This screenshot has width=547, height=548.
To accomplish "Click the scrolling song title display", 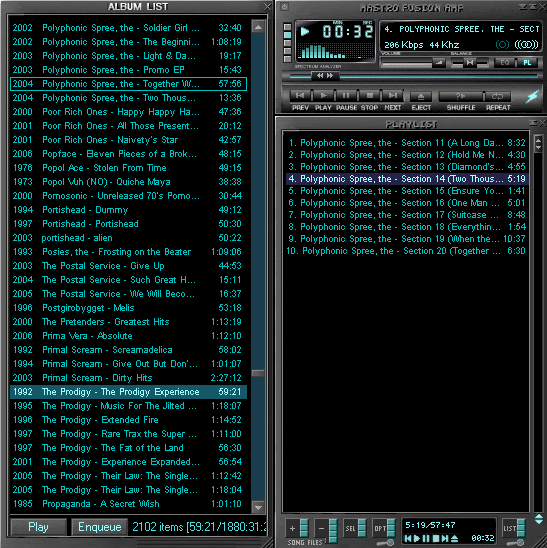I will pos(461,29).
